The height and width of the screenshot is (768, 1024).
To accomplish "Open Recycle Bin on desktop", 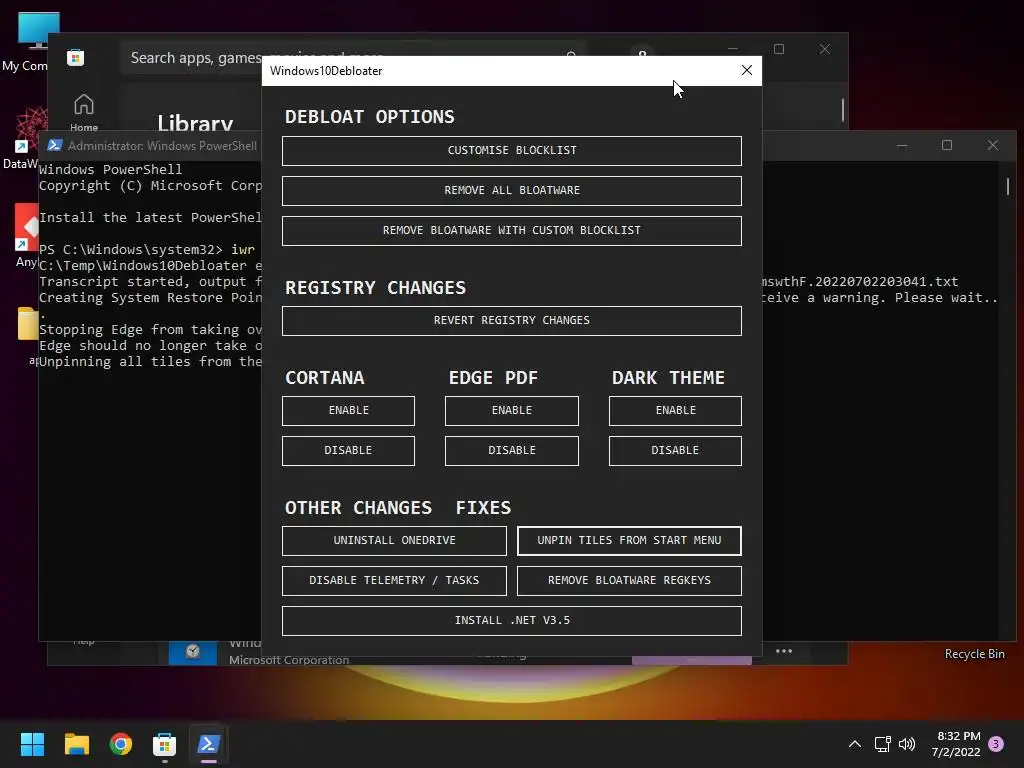I will click(x=974, y=654).
